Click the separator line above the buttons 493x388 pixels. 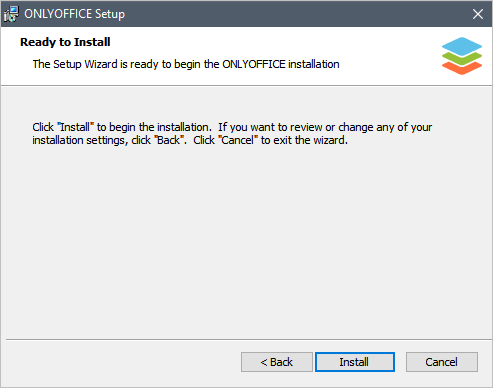[249, 340]
